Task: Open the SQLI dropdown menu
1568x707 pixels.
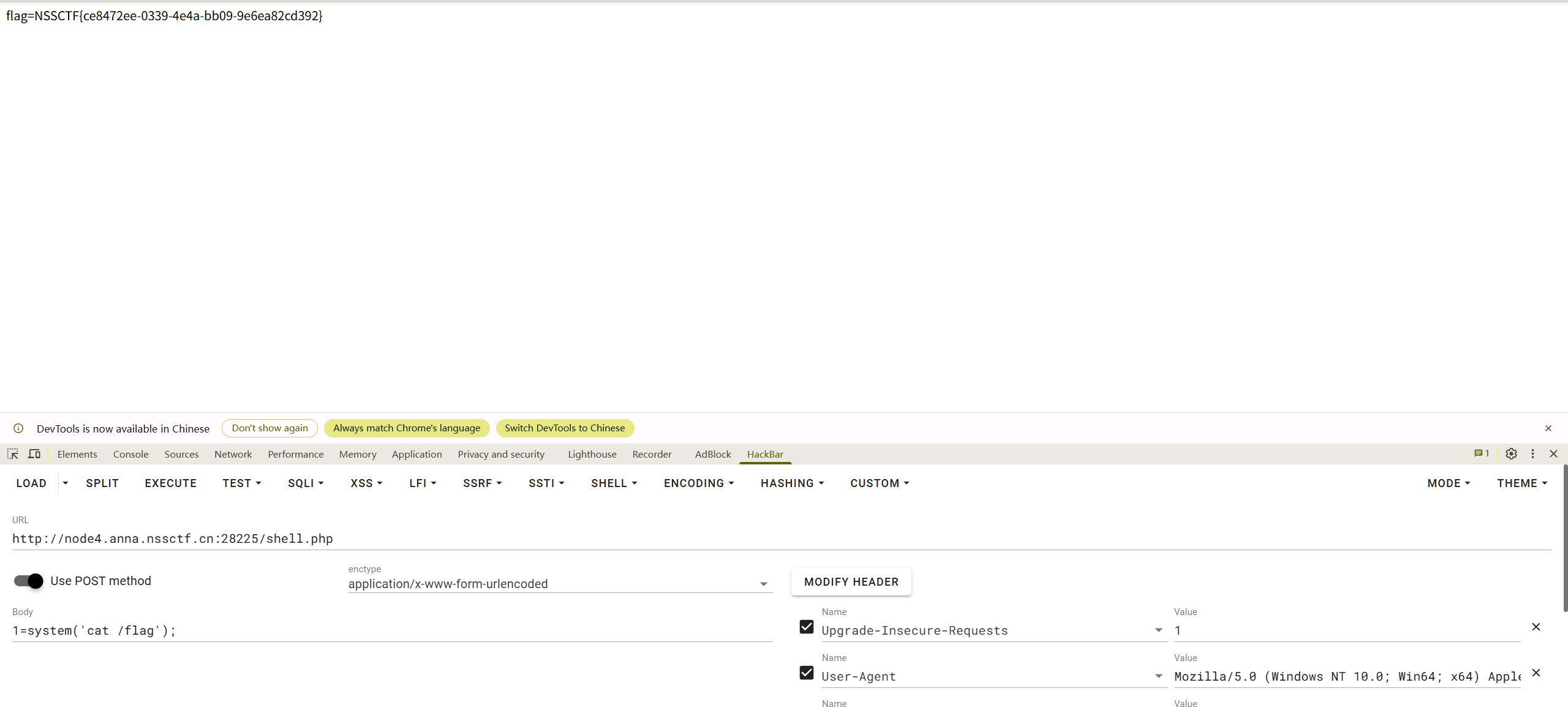Action: click(306, 483)
